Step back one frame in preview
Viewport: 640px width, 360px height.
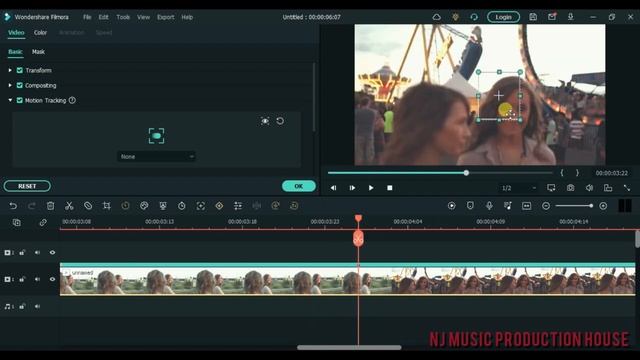[x=333, y=188]
